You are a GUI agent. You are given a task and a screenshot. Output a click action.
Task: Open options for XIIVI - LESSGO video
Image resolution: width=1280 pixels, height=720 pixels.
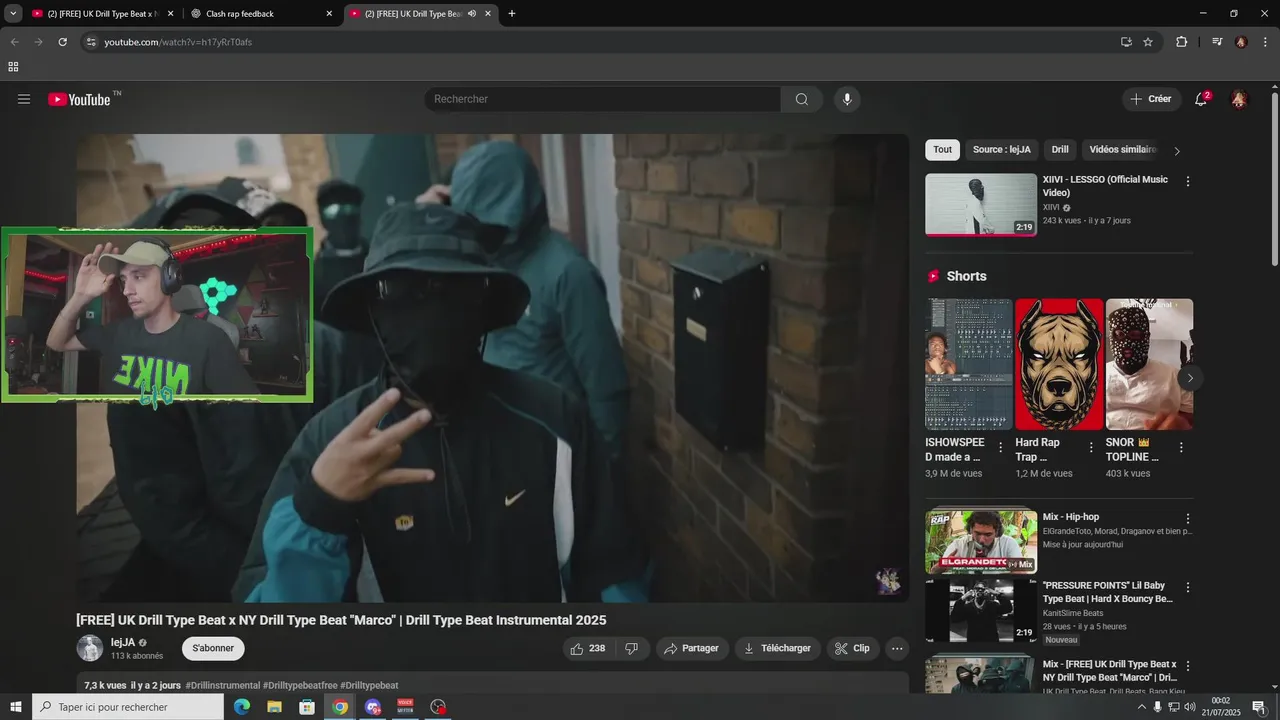click(1188, 181)
